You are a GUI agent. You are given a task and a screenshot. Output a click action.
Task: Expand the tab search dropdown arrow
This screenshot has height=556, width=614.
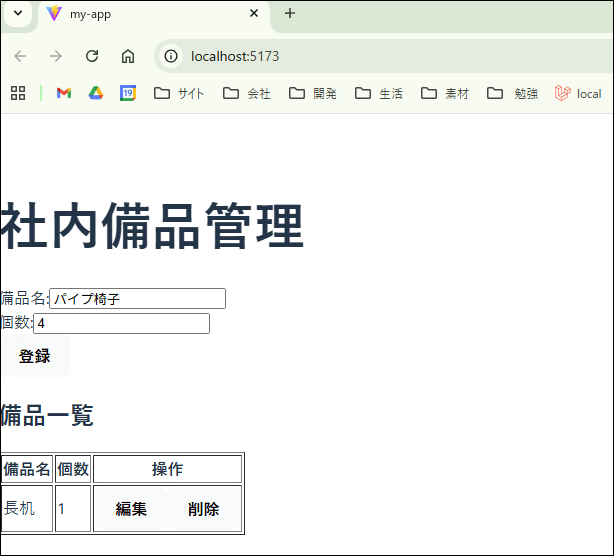click(17, 14)
